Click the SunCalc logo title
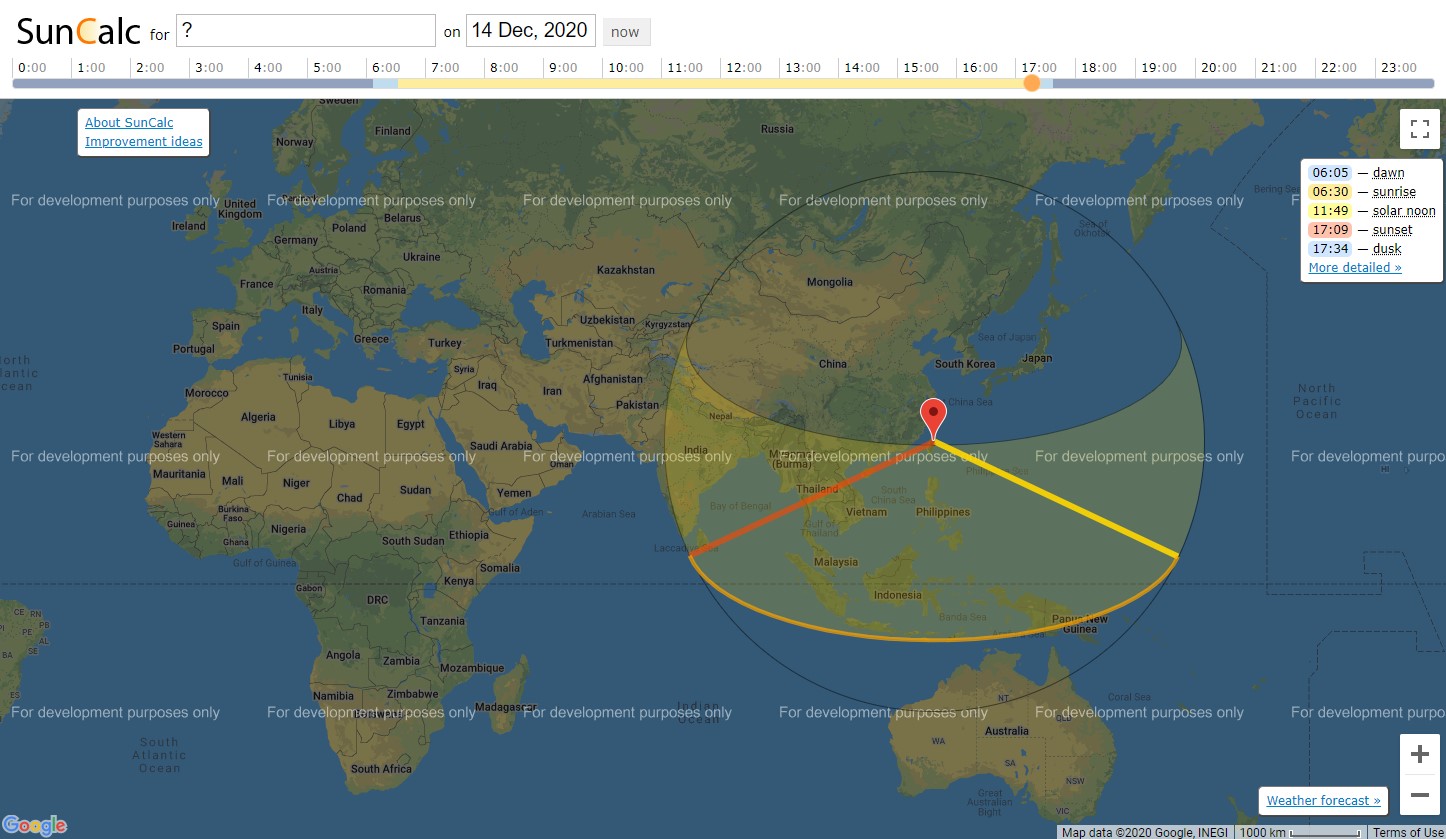The image size is (1446, 839). tap(78, 31)
